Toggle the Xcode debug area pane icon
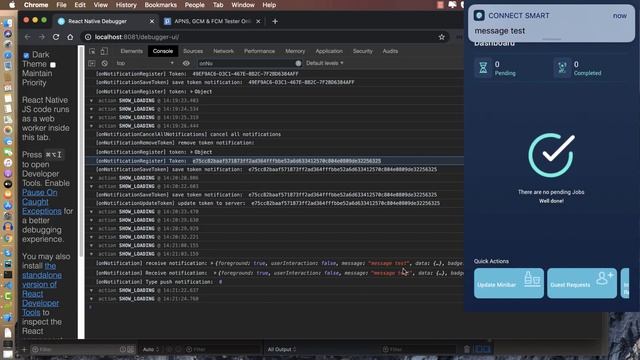Viewport: 640px width, 360px height. (483, 349)
